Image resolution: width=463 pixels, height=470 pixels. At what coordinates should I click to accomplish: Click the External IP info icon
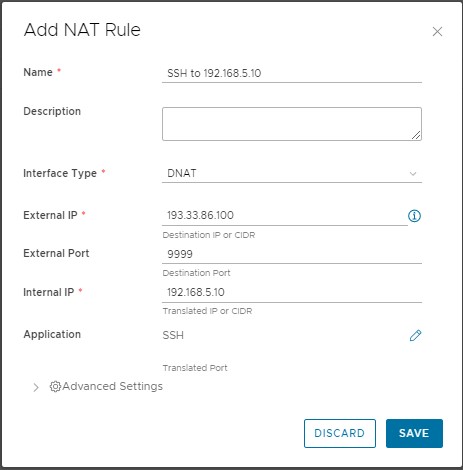[x=414, y=216]
